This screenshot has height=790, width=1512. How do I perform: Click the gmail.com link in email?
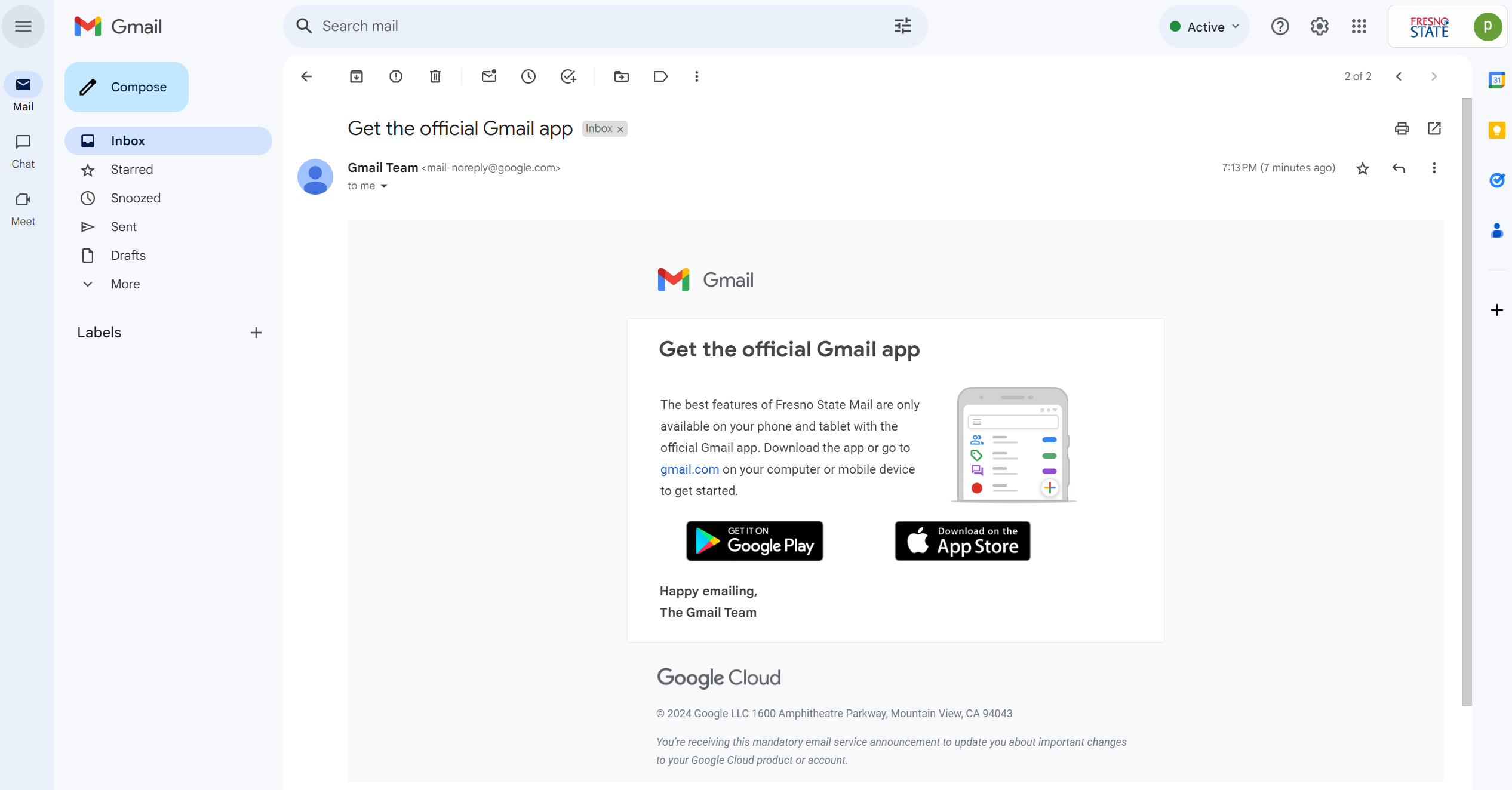coord(690,469)
